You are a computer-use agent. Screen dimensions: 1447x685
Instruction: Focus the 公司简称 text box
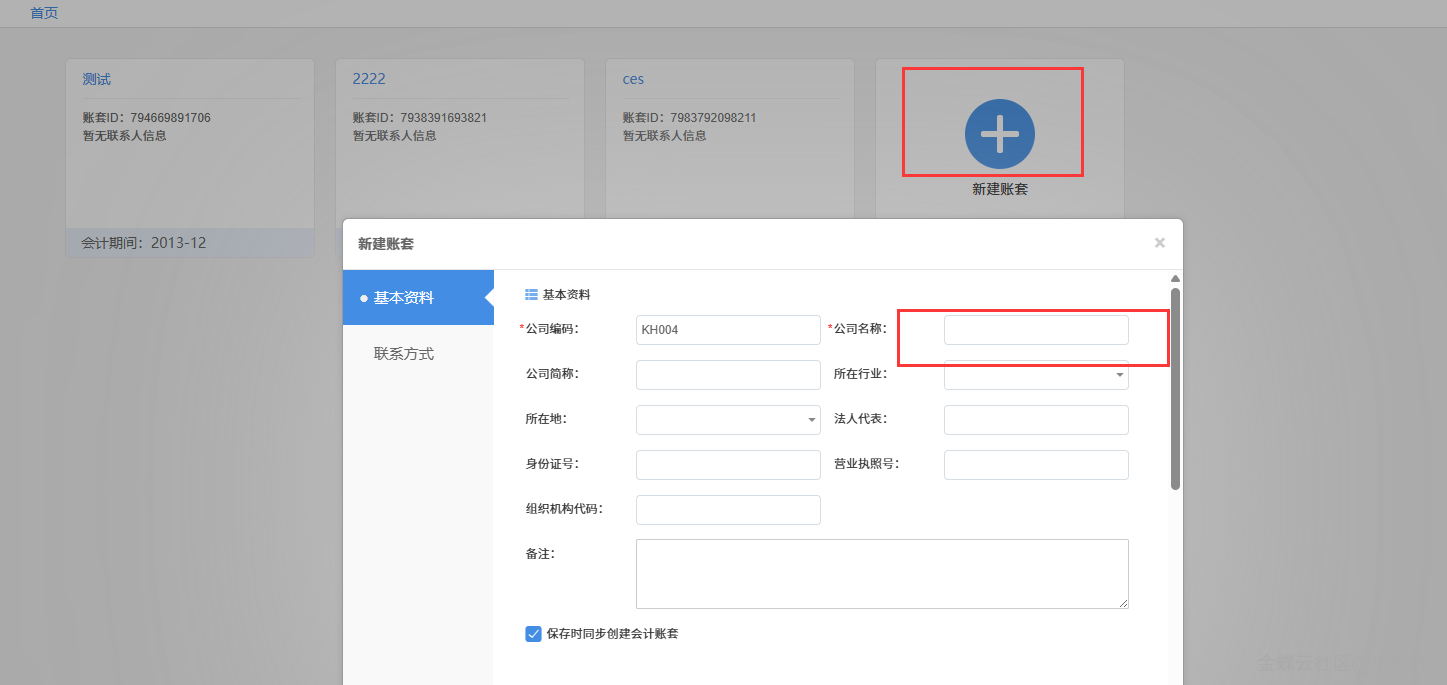pos(728,375)
